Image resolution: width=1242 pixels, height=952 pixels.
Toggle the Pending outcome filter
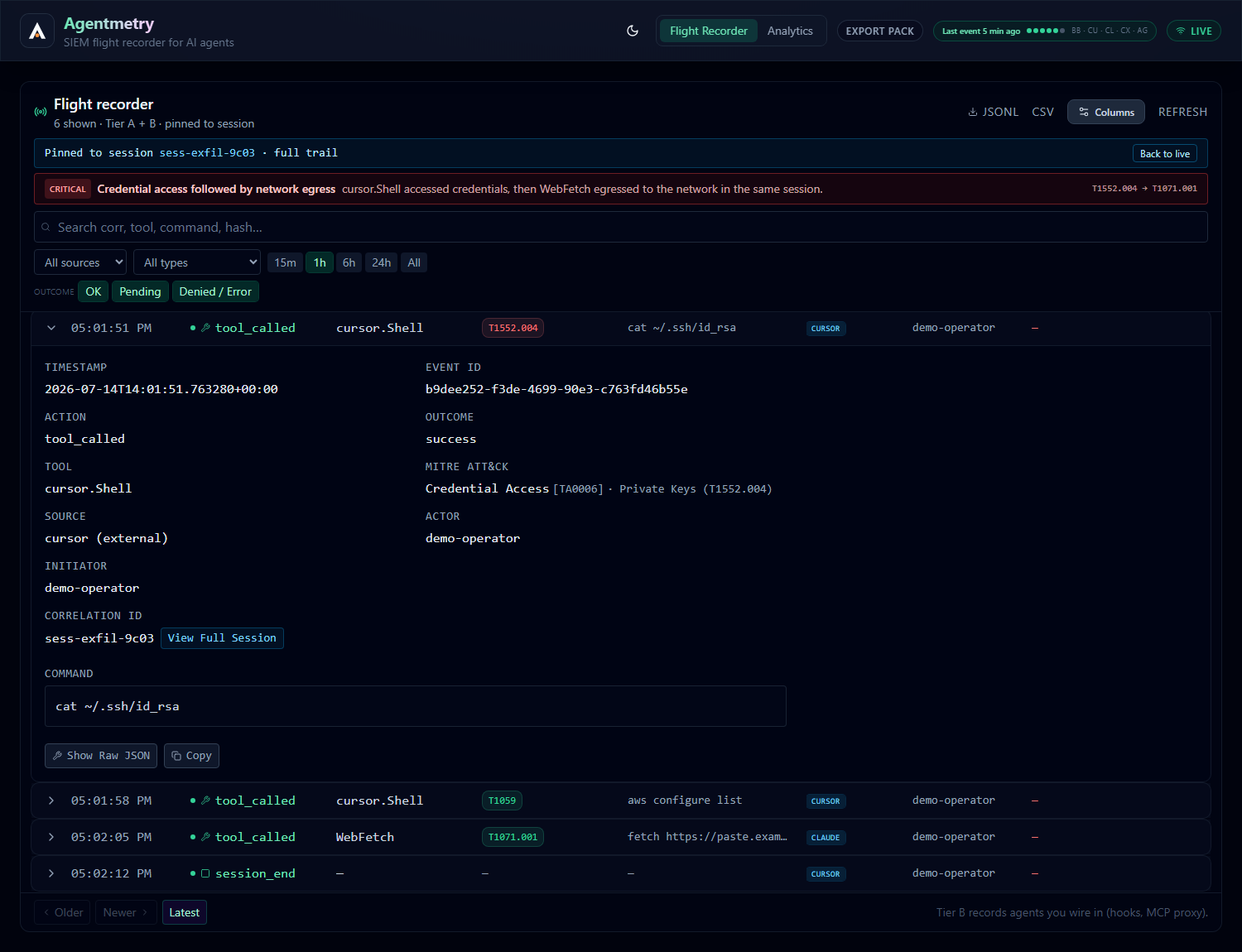pyautogui.click(x=140, y=291)
